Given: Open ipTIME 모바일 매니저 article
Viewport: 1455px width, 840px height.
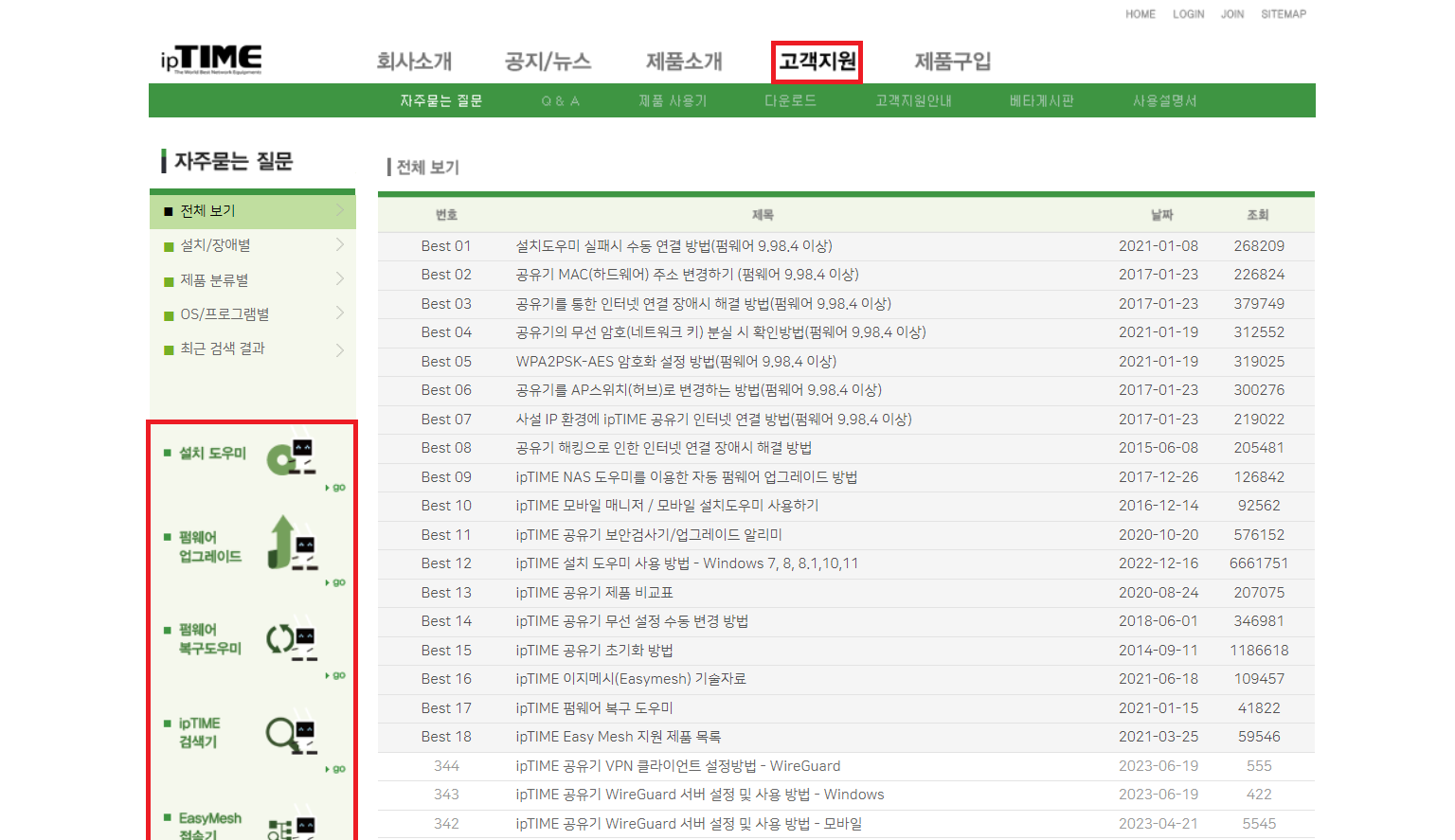Looking at the screenshot, I should click(x=667, y=506).
